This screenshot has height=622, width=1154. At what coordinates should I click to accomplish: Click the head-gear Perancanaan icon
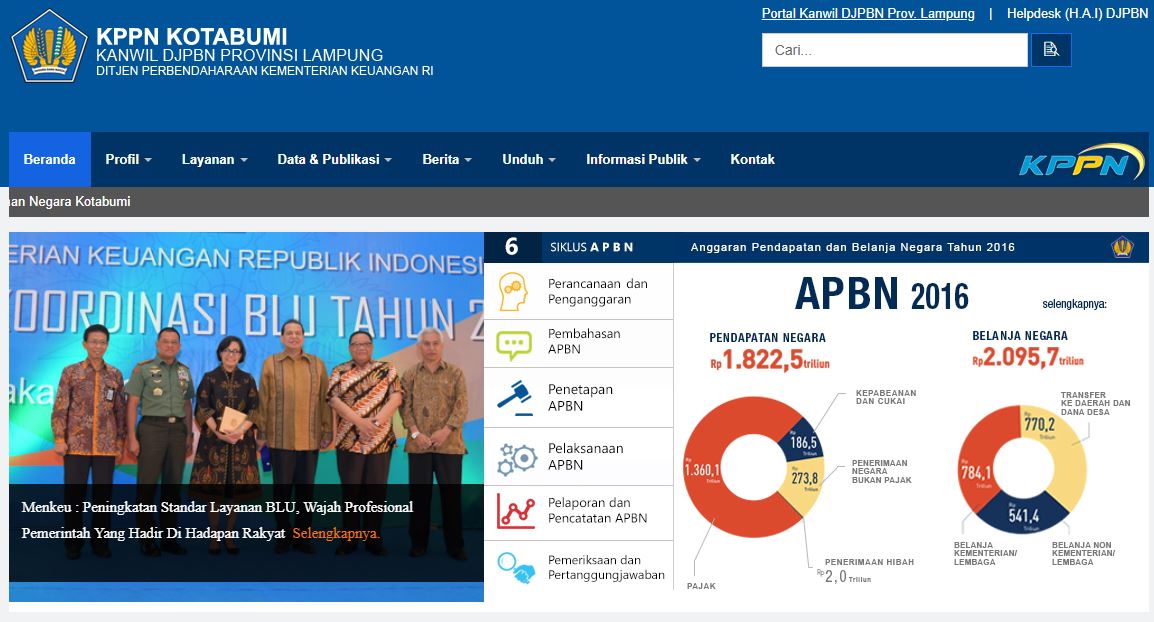(x=513, y=291)
